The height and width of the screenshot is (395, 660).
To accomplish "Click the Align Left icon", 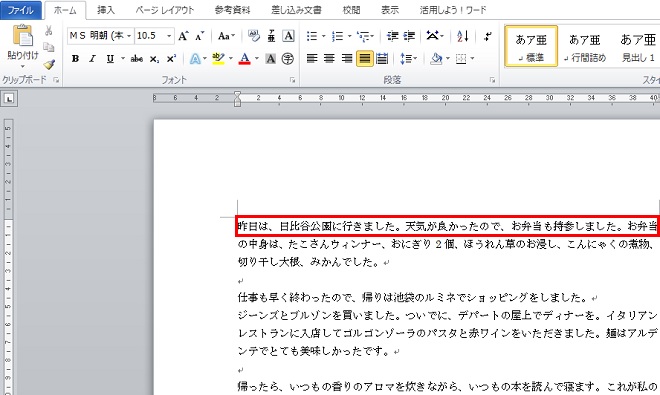I will tap(312, 59).
